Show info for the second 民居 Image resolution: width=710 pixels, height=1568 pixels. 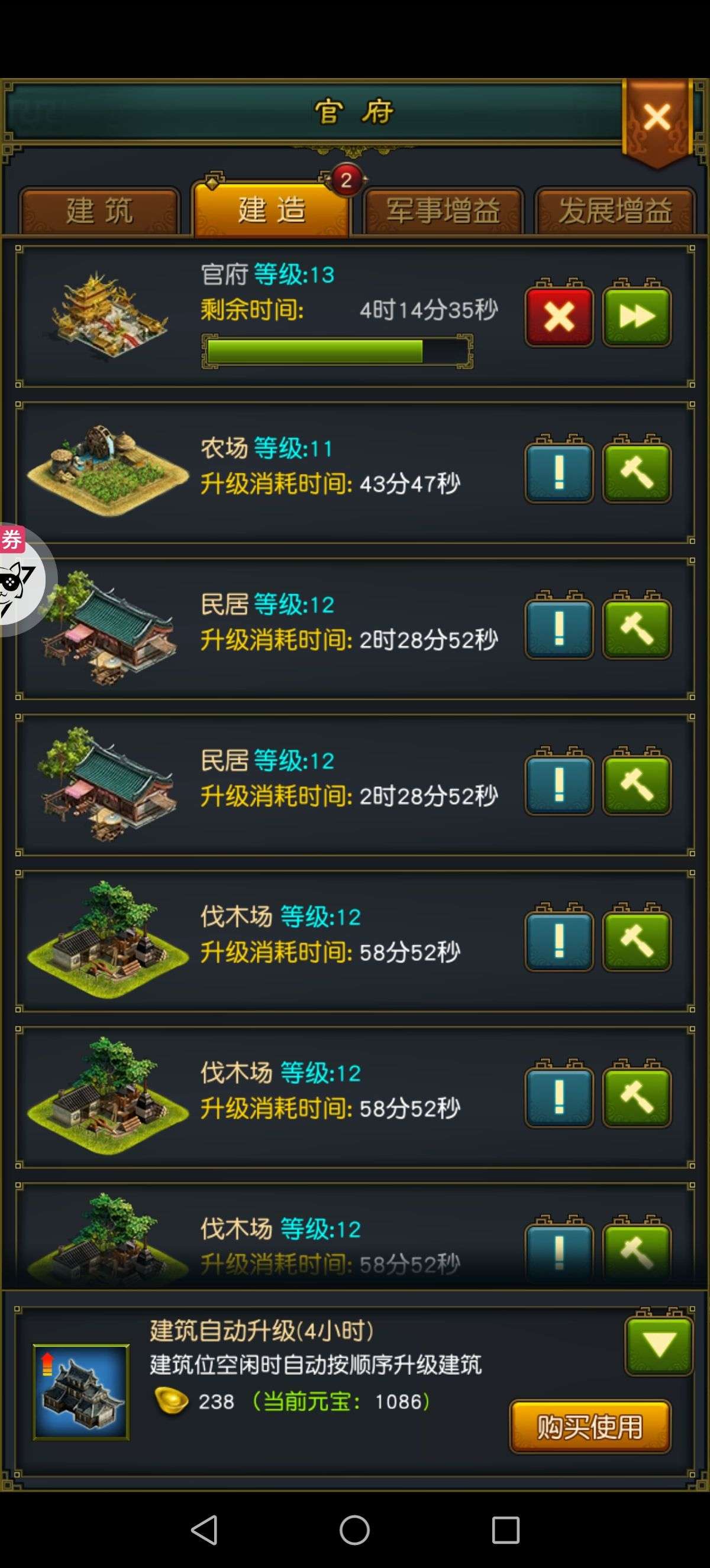(x=559, y=784)
